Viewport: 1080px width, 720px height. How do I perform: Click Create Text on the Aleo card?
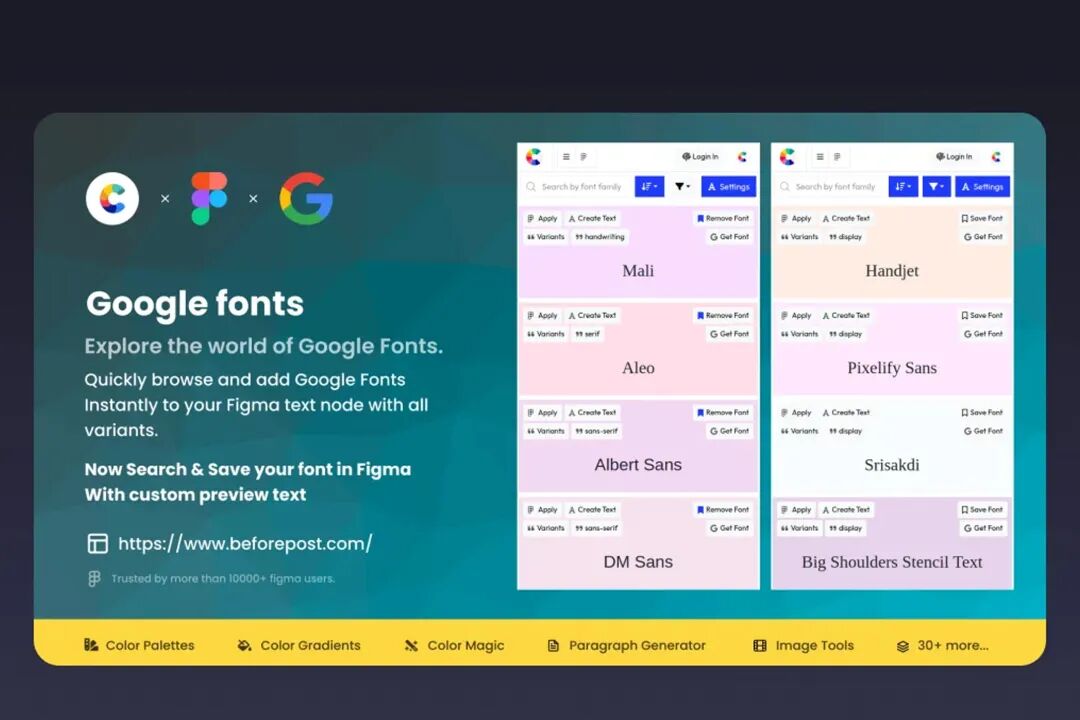592,316
